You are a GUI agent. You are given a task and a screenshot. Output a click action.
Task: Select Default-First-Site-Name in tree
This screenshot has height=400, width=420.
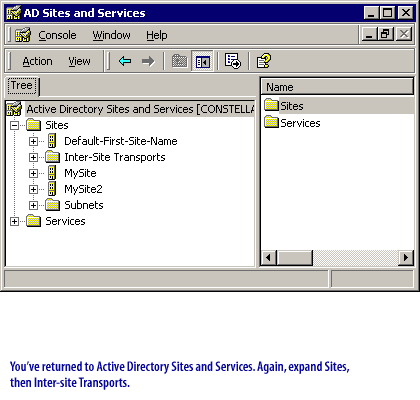pyautogui.click(x=121, y=141)
